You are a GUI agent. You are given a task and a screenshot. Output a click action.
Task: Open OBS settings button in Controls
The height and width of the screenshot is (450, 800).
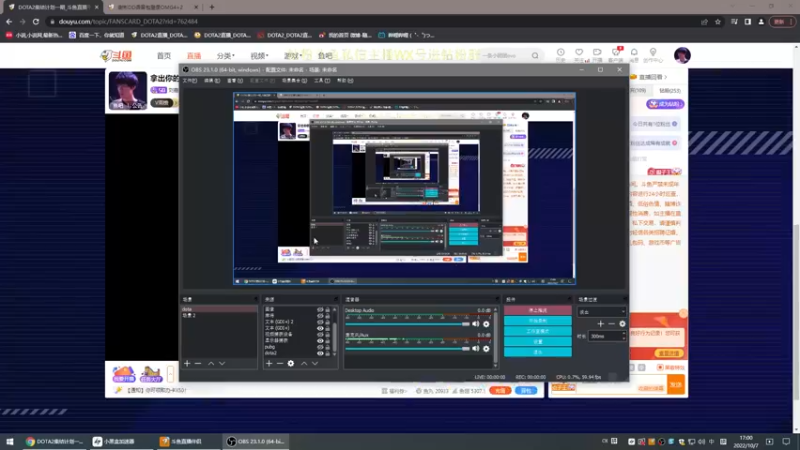[538, 341]
